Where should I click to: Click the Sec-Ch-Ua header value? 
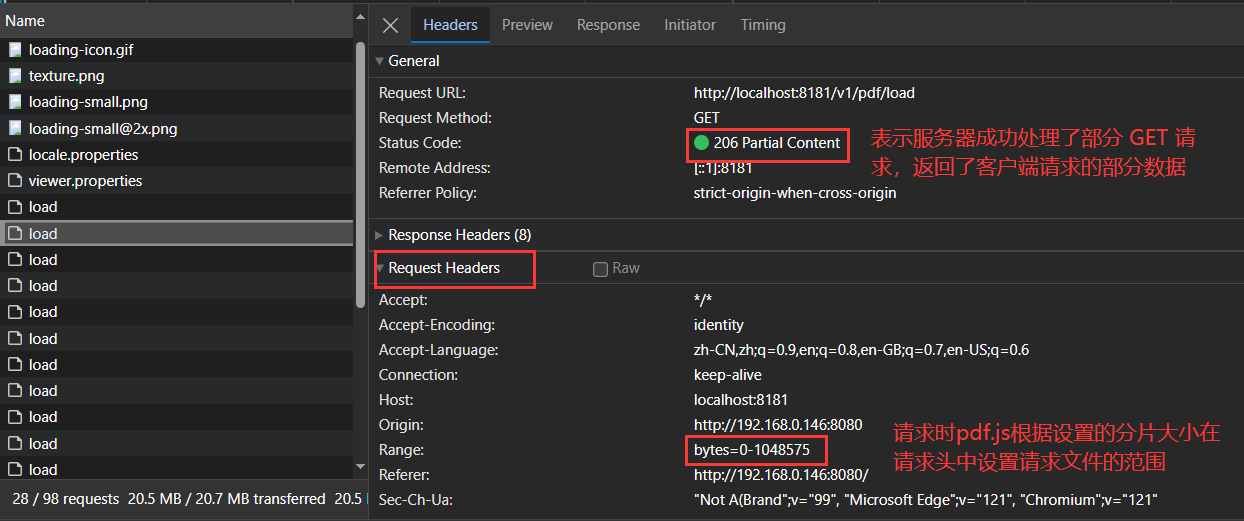click(925, 500)
